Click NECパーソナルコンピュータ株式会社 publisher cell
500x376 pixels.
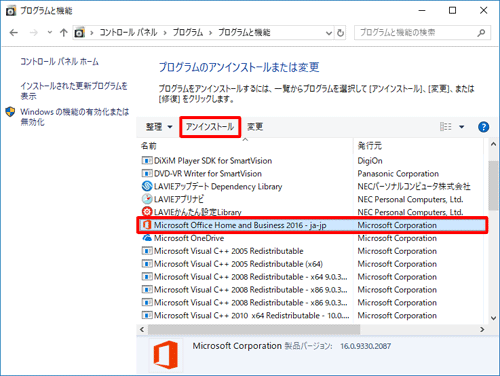[414, 186]
